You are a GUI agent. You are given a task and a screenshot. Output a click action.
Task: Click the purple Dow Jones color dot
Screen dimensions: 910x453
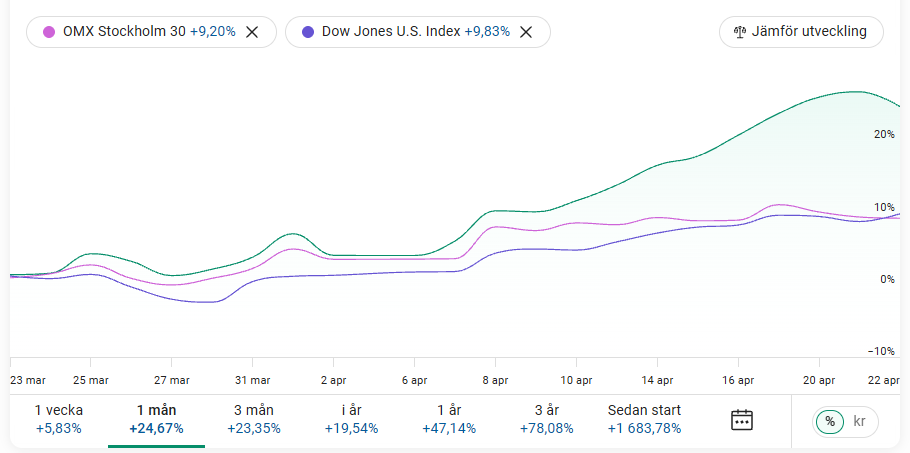click(x=307, y=32)
